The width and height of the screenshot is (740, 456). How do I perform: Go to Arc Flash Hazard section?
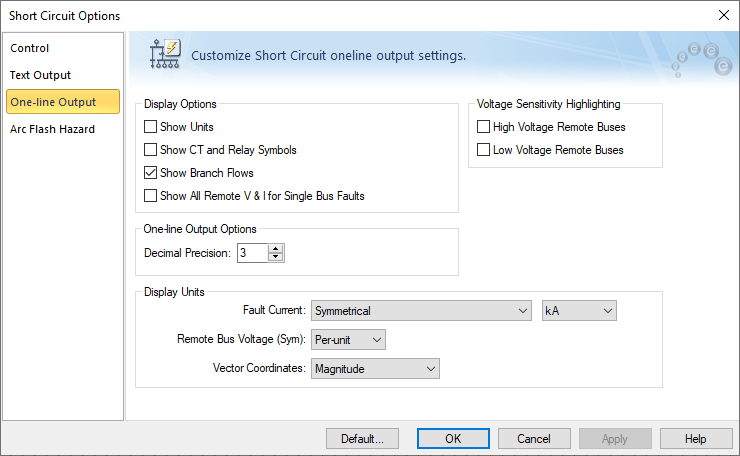click(x=53, y=128)
